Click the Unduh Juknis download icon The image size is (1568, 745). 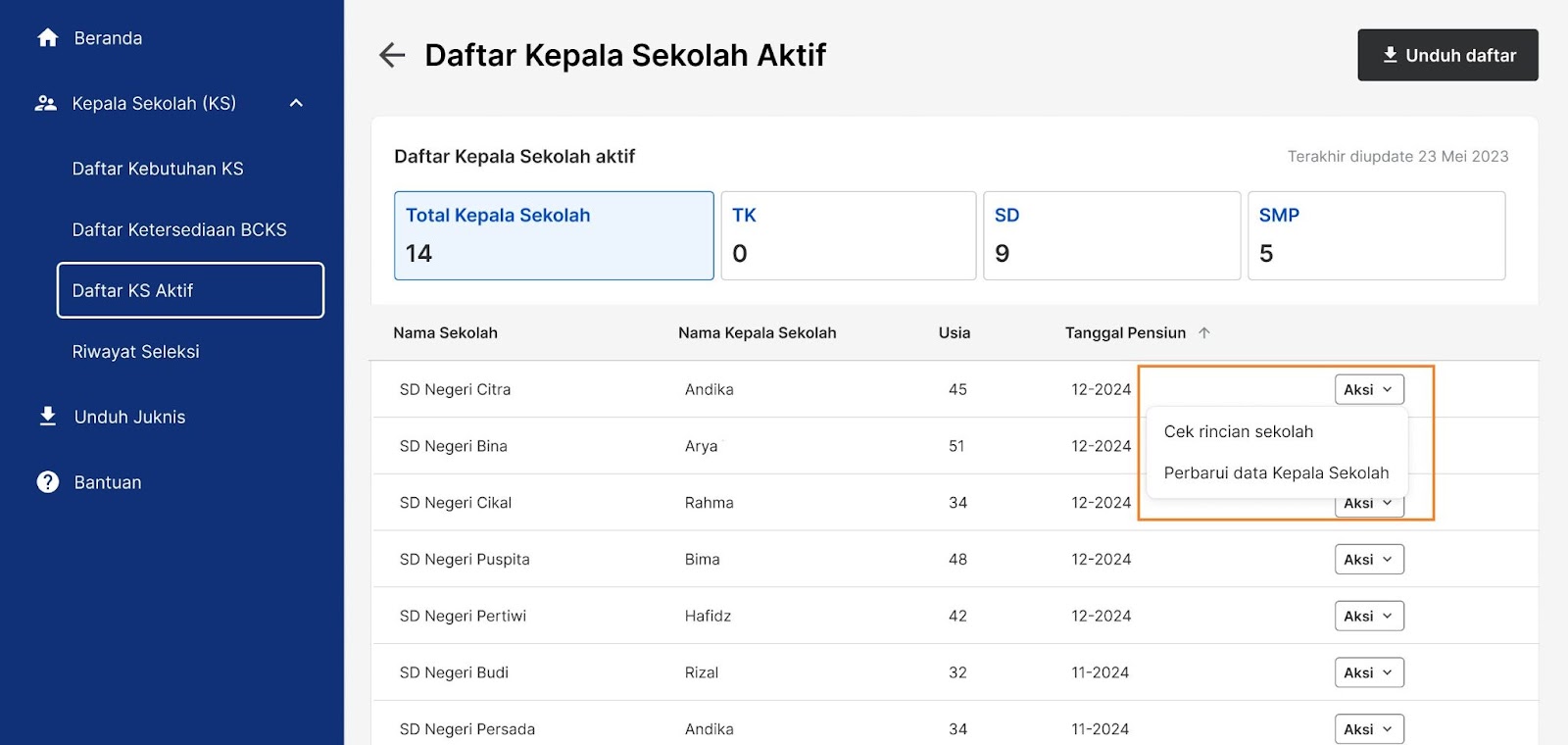coord(47,417)
